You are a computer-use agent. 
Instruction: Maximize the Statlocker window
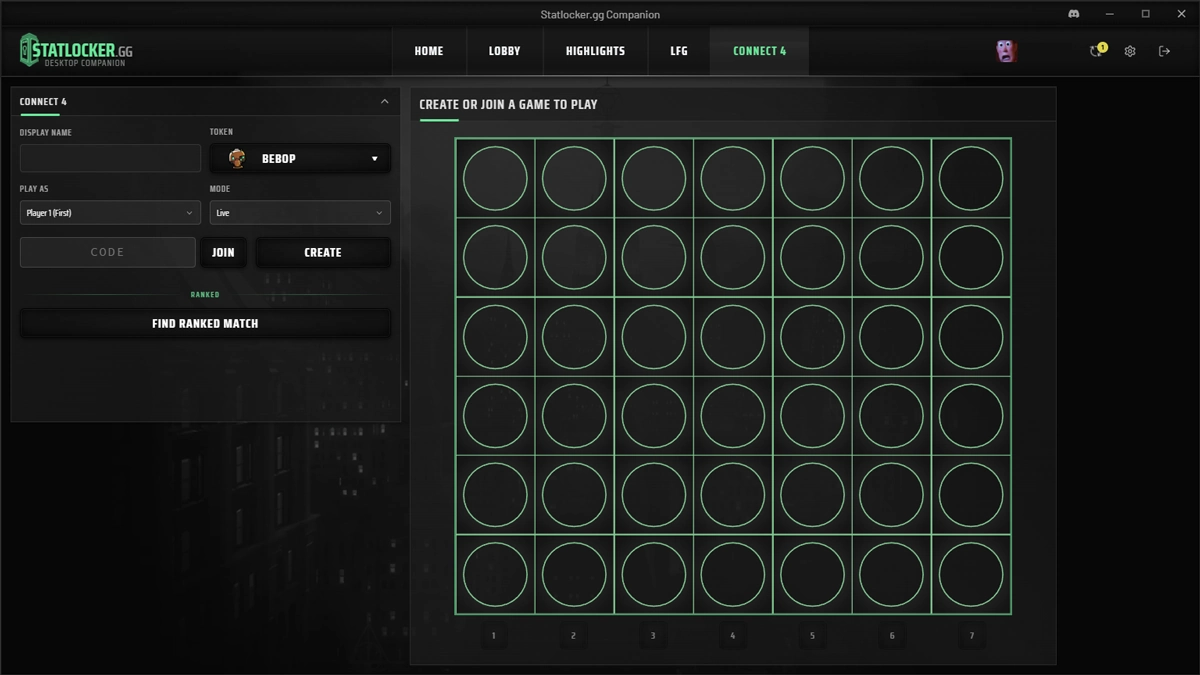1146,14
